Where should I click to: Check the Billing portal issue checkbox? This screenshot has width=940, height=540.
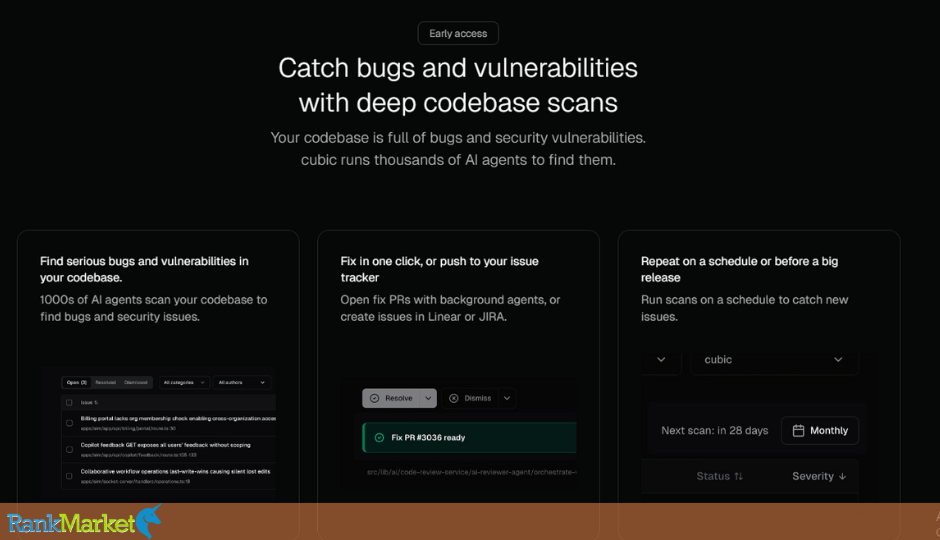point(69,423)
